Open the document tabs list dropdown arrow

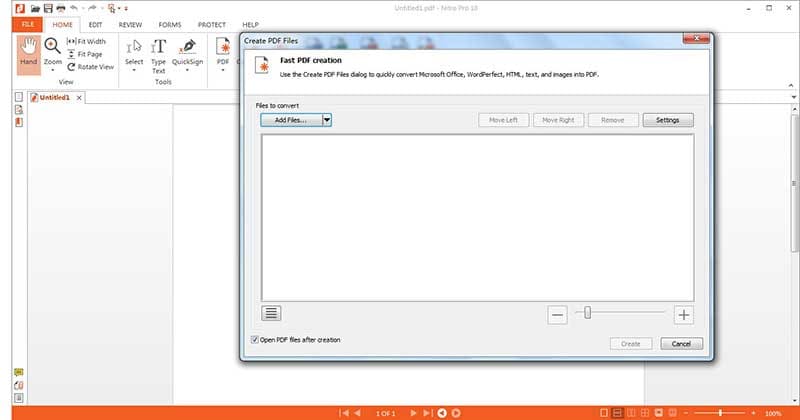pyautogui.click(x=794, y=97)
